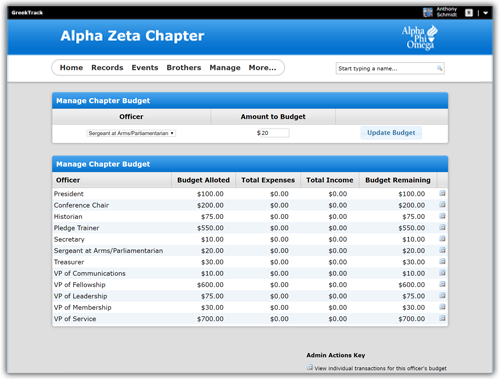Viewport: 500px width, 379px height.
Task: View Historian budget transactions icon
Action: coord(442,216)
